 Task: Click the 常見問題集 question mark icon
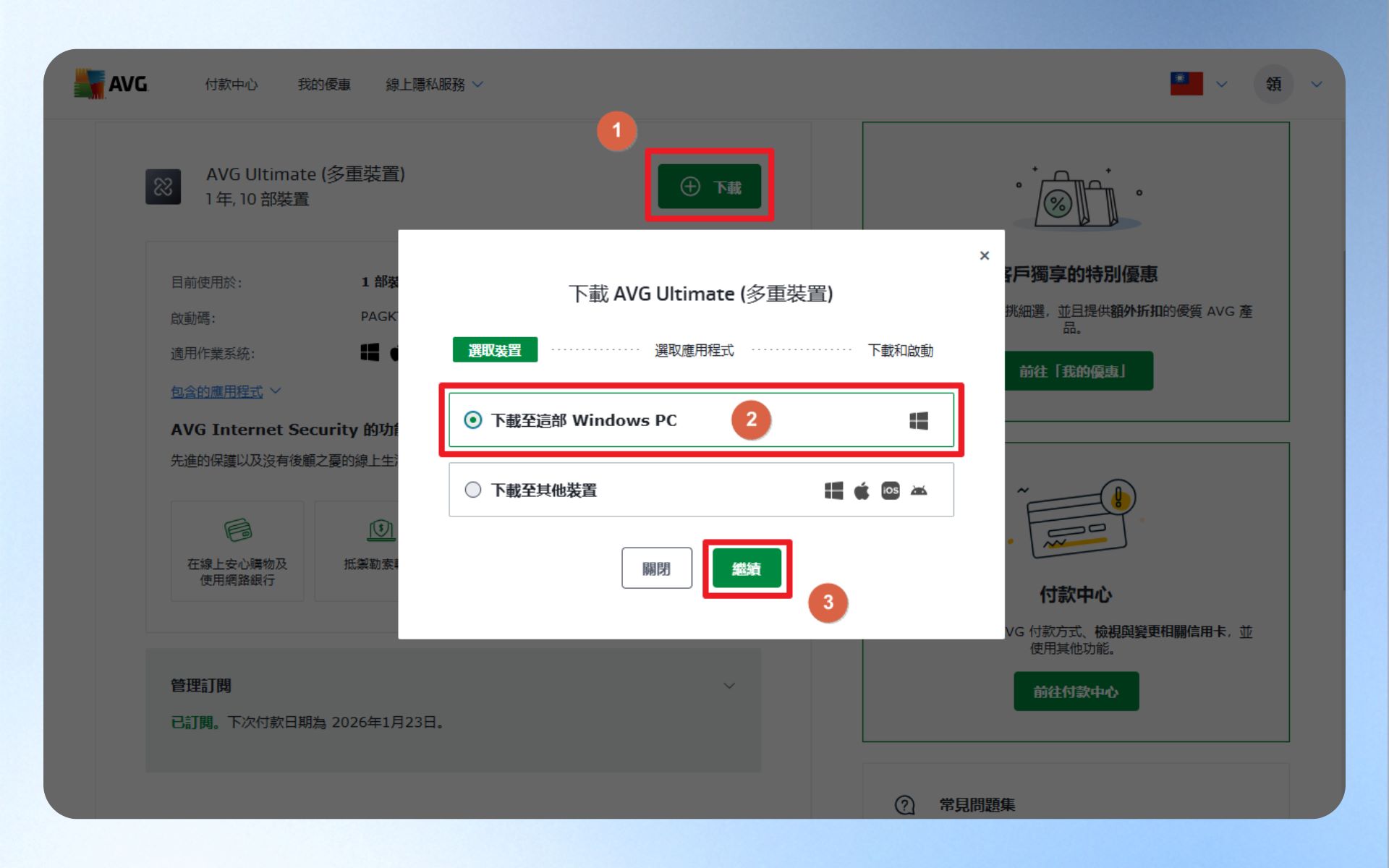pos(904,805)
